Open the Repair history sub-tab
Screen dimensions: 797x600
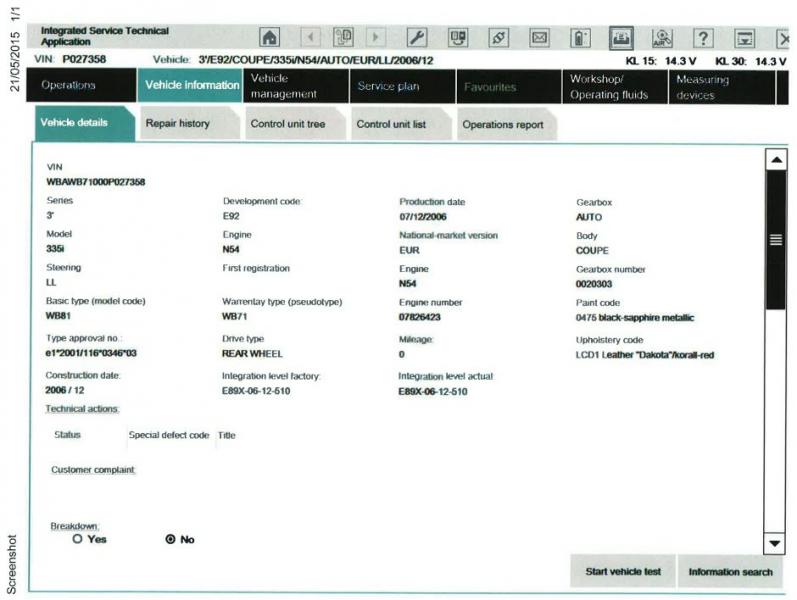190,123
